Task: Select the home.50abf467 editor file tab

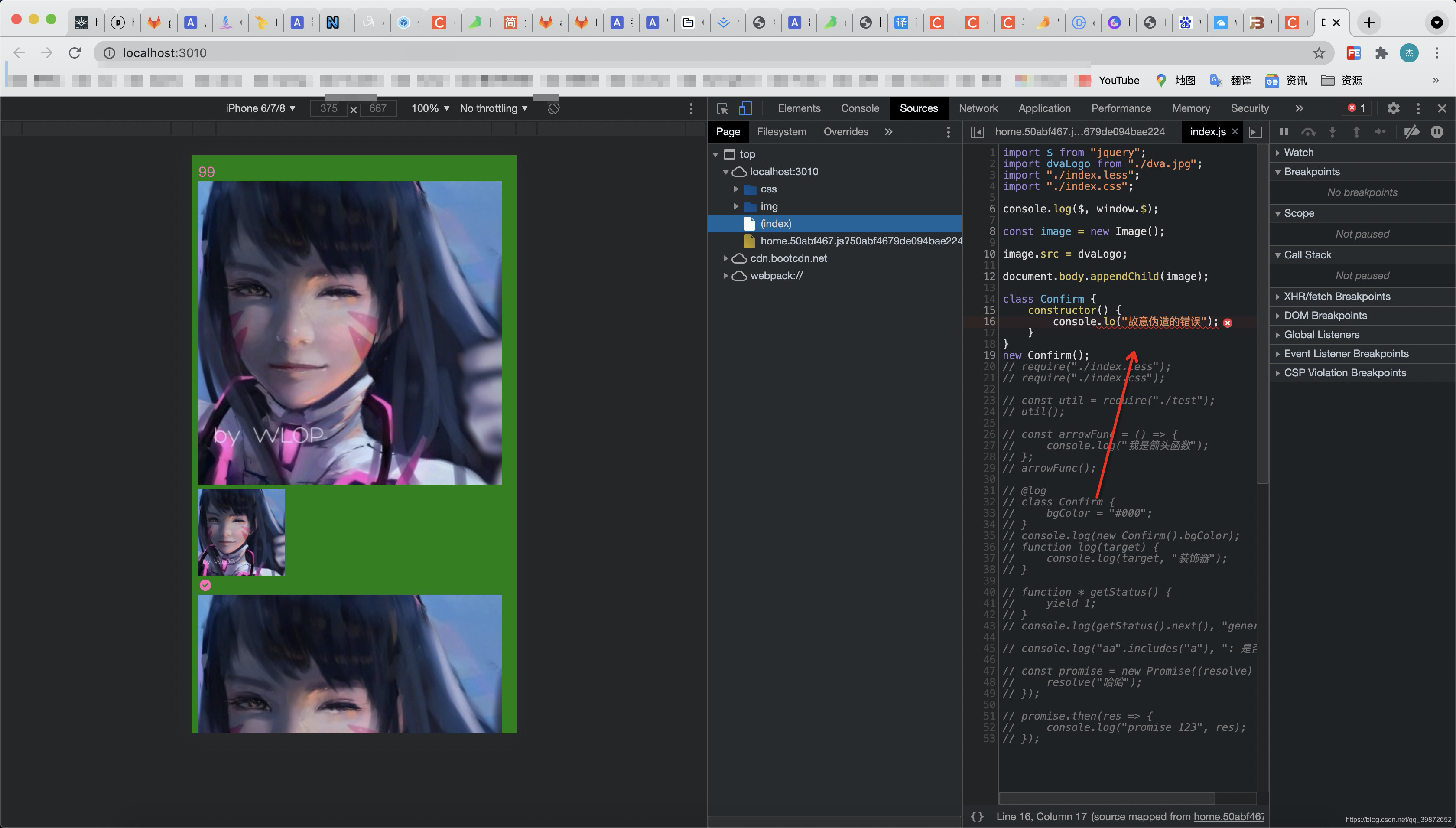Action: click(x=1080, y=132)
